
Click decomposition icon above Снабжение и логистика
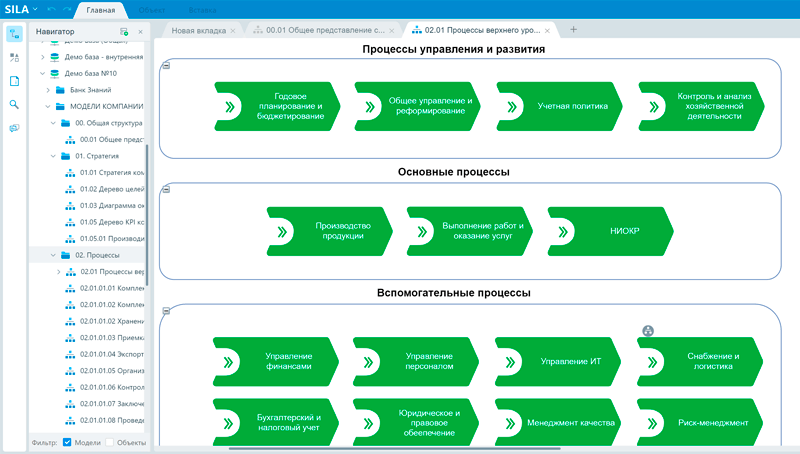[x=648, y=331]
